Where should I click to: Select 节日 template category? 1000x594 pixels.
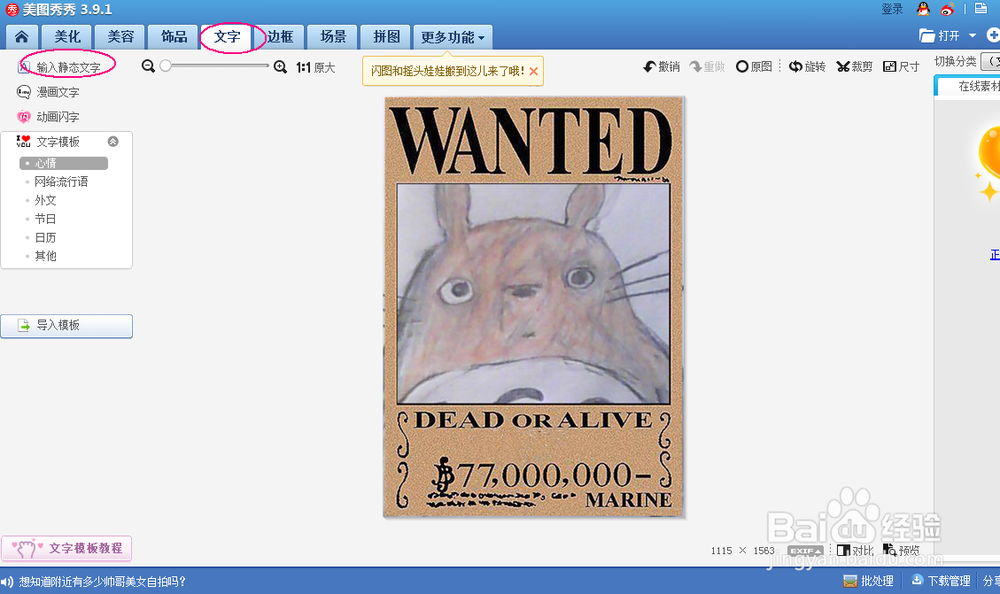click(45, 219)
